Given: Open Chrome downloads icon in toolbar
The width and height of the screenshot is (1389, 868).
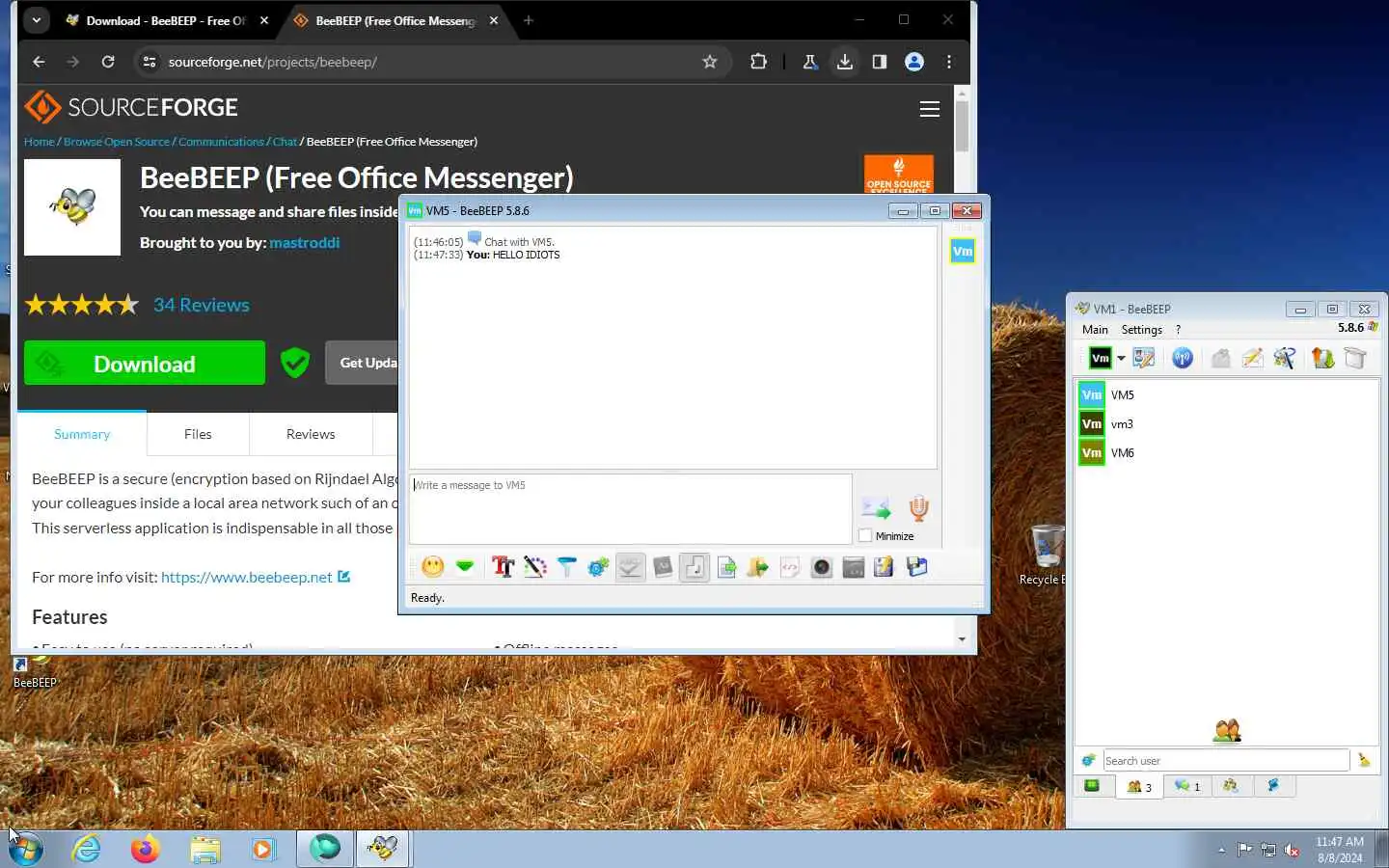Looking at the screenshot, I should click(x=845, y=62).
